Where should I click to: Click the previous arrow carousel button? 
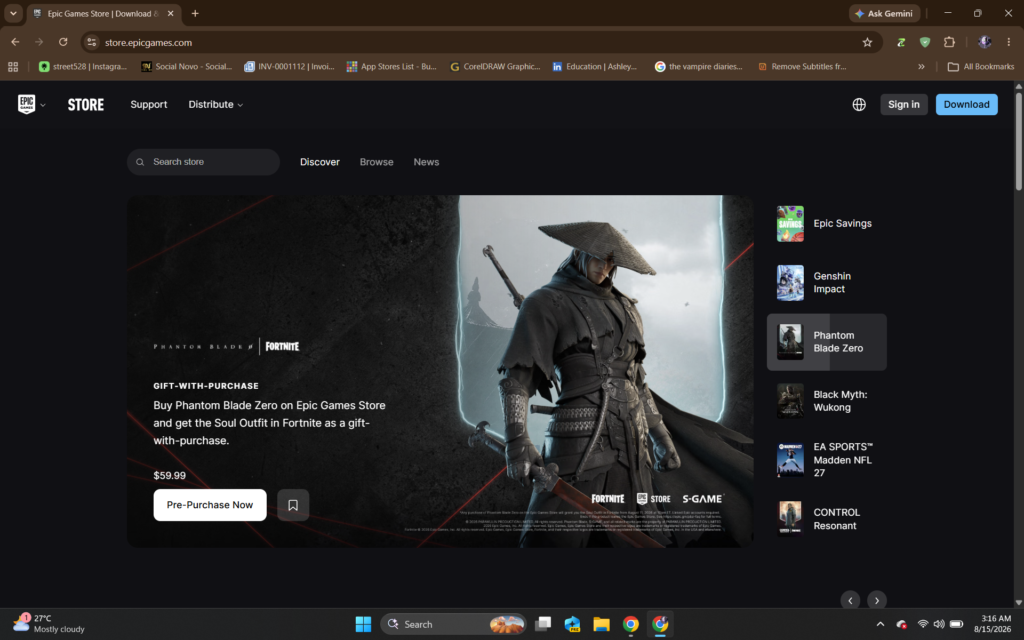click(850, 600)
